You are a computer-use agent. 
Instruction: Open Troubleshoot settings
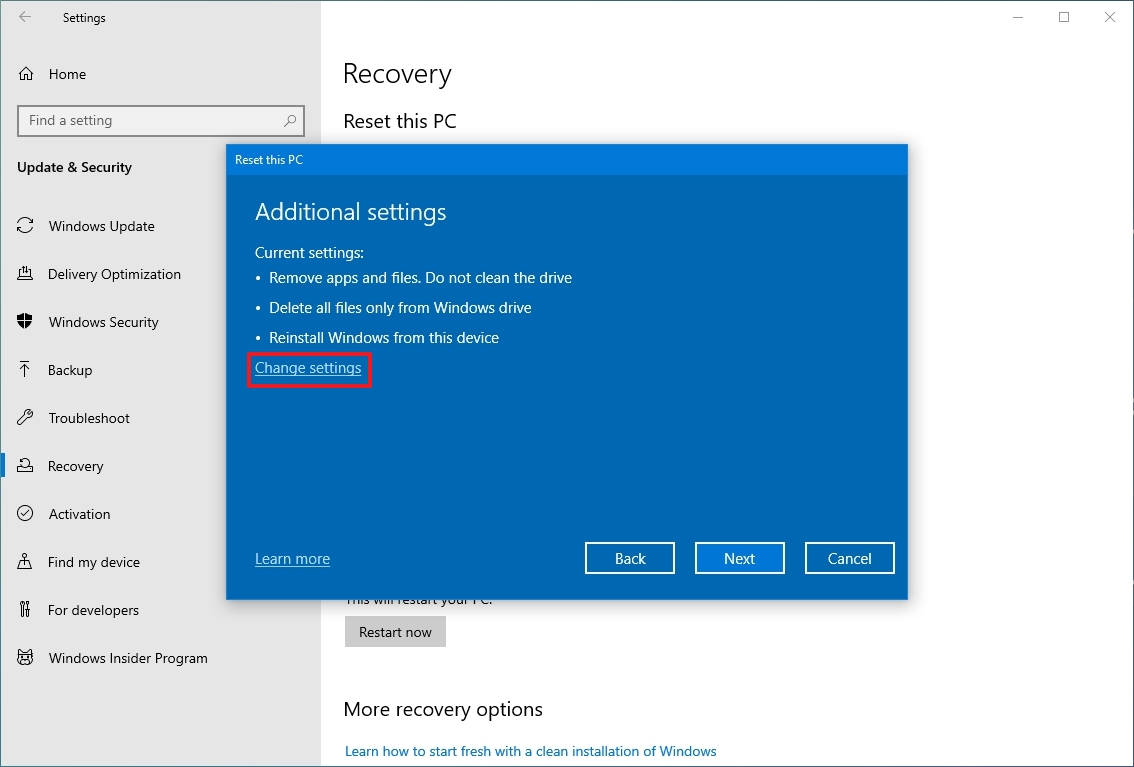point(89,418)
